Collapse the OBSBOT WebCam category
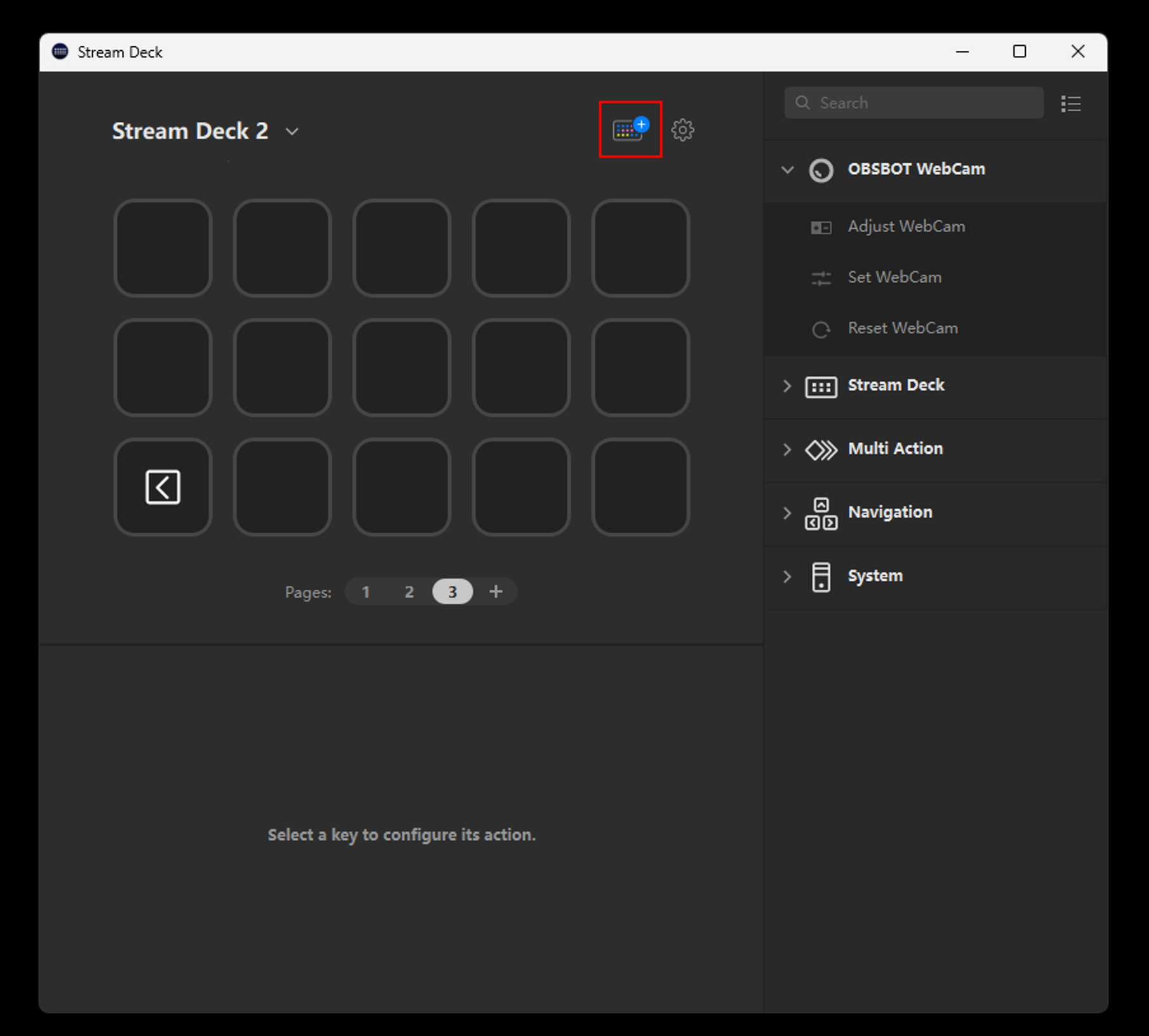 tap(787, 169)
